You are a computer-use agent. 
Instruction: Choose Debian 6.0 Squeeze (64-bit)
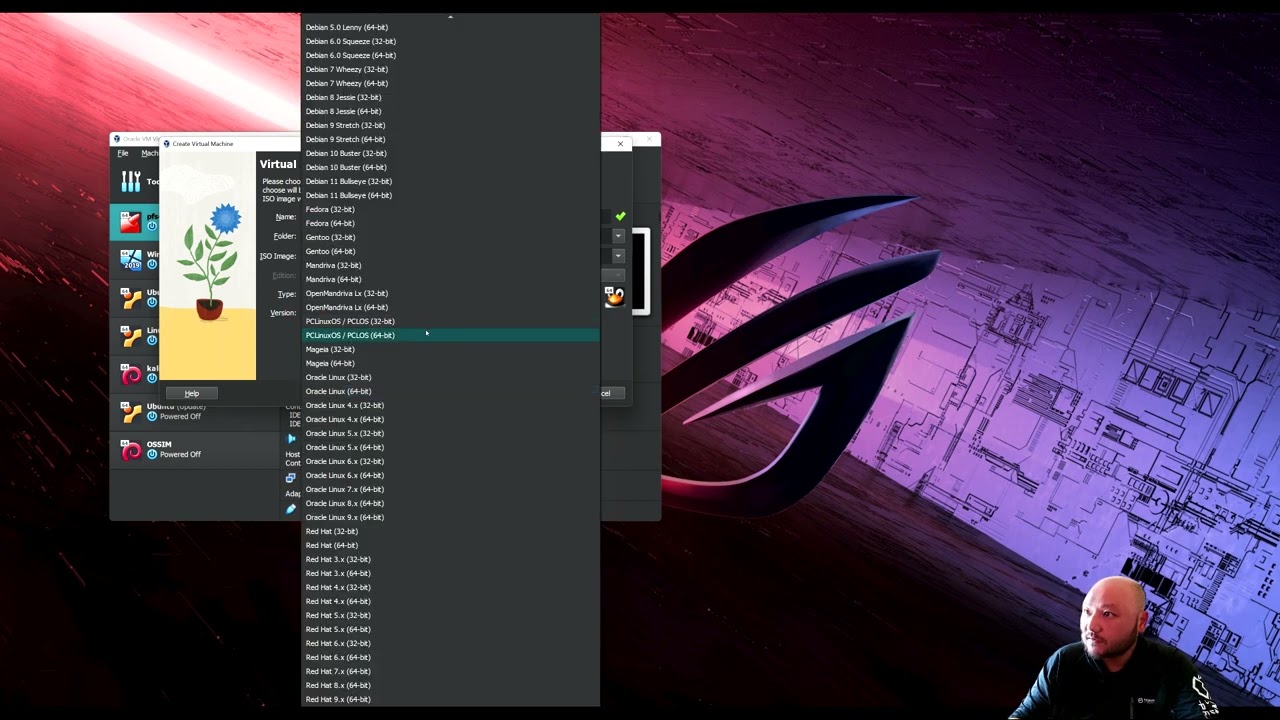[450, 55]
